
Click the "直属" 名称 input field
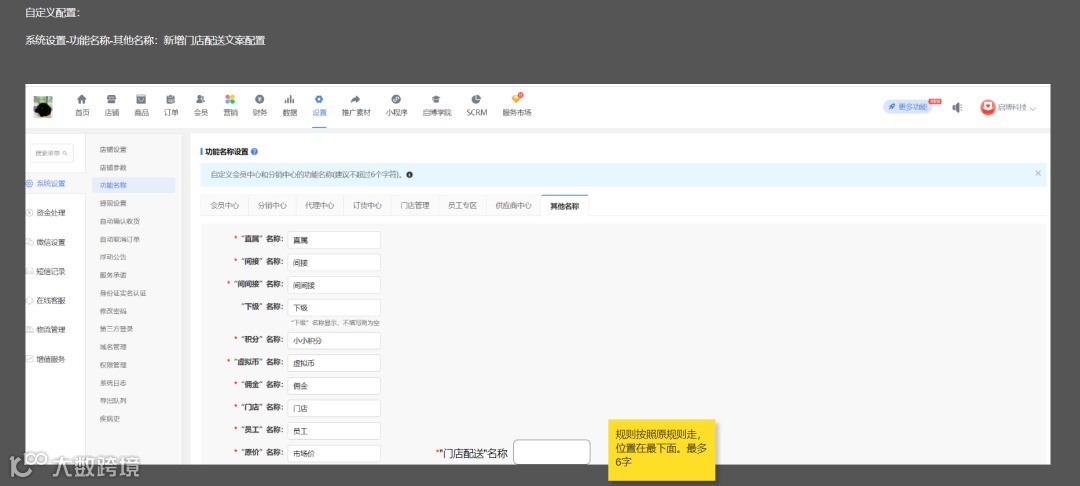pyautogui.click(x=334, y=240)
